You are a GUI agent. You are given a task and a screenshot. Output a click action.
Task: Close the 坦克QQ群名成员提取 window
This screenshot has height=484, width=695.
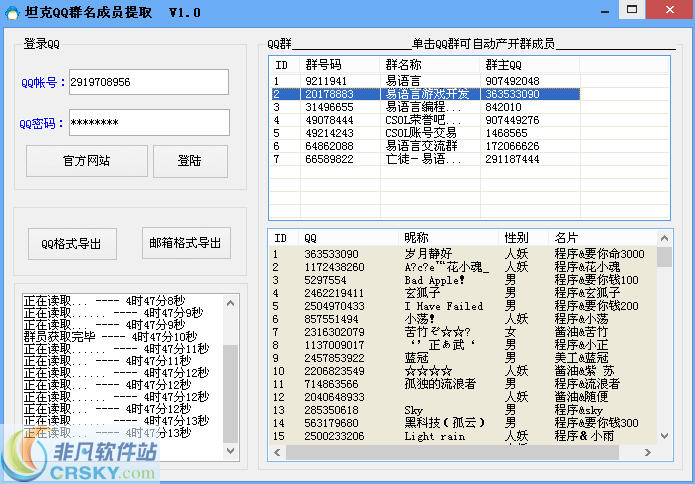pyautogui.click(x=670, y=10)
